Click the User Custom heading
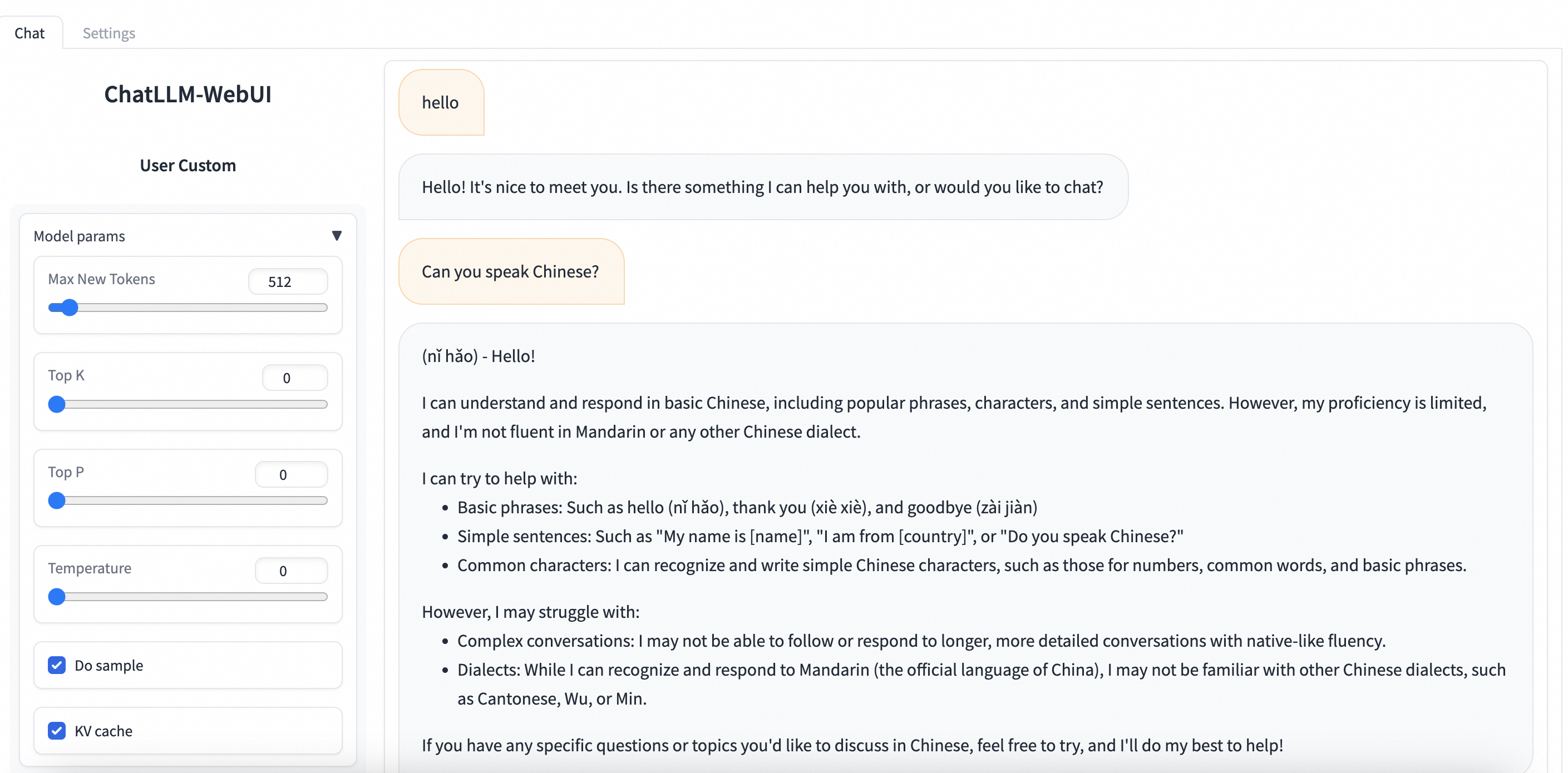1568x773 pixels. pos(188,165)
